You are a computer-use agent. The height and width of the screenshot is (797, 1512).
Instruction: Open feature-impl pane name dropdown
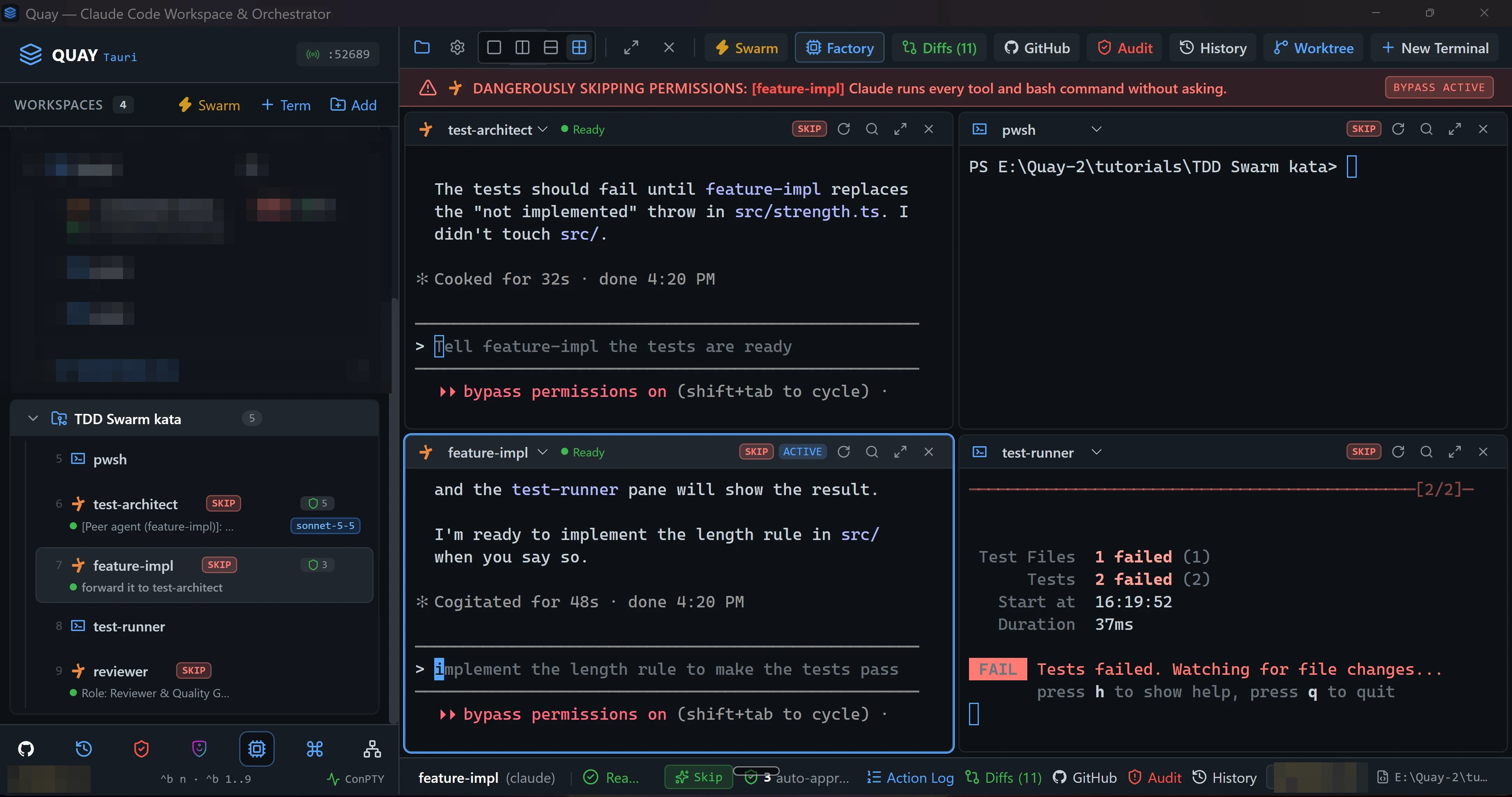click(542, 452)
